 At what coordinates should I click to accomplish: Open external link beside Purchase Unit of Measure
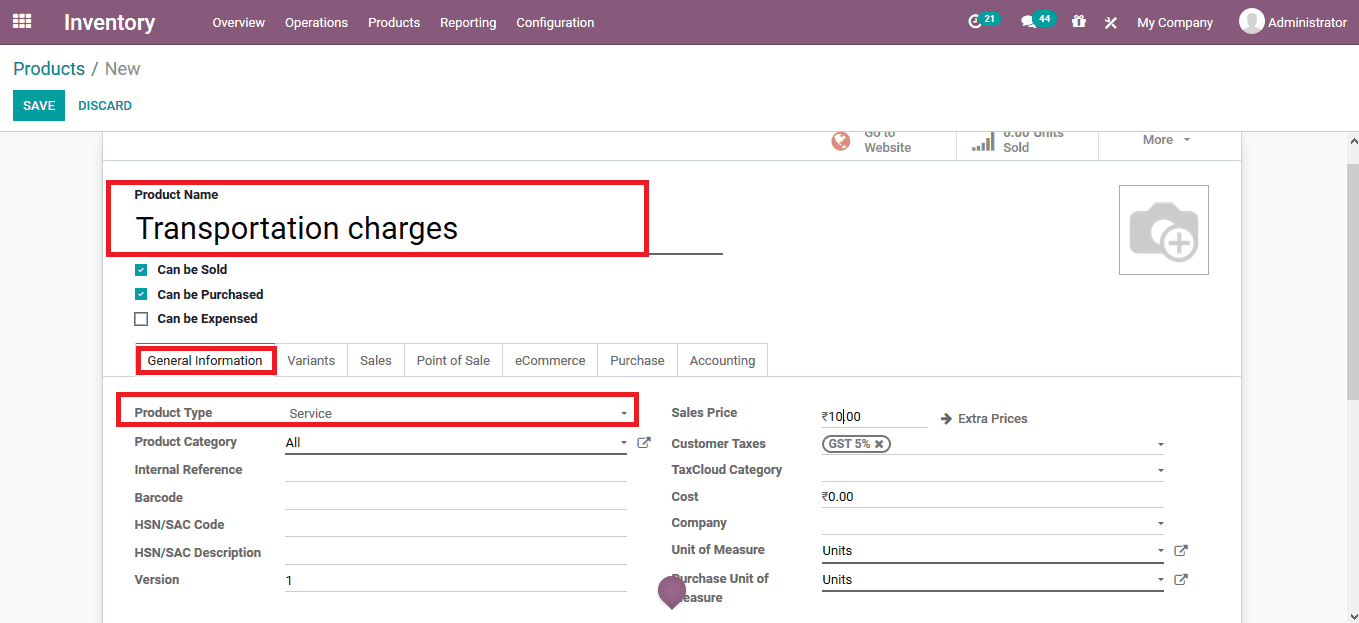click(1180, 579)
